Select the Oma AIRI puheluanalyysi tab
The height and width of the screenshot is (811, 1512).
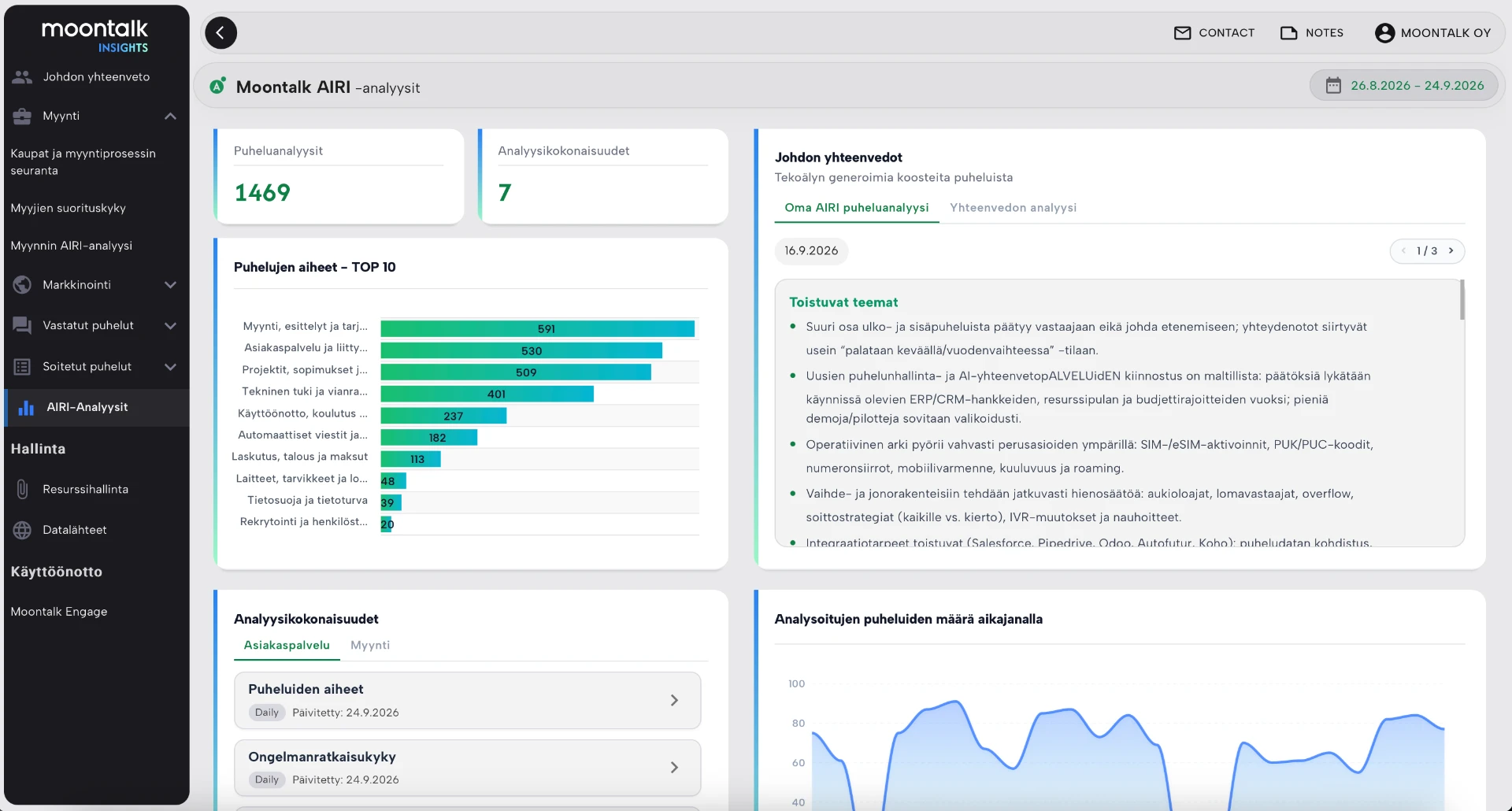(x=857, y=208)
